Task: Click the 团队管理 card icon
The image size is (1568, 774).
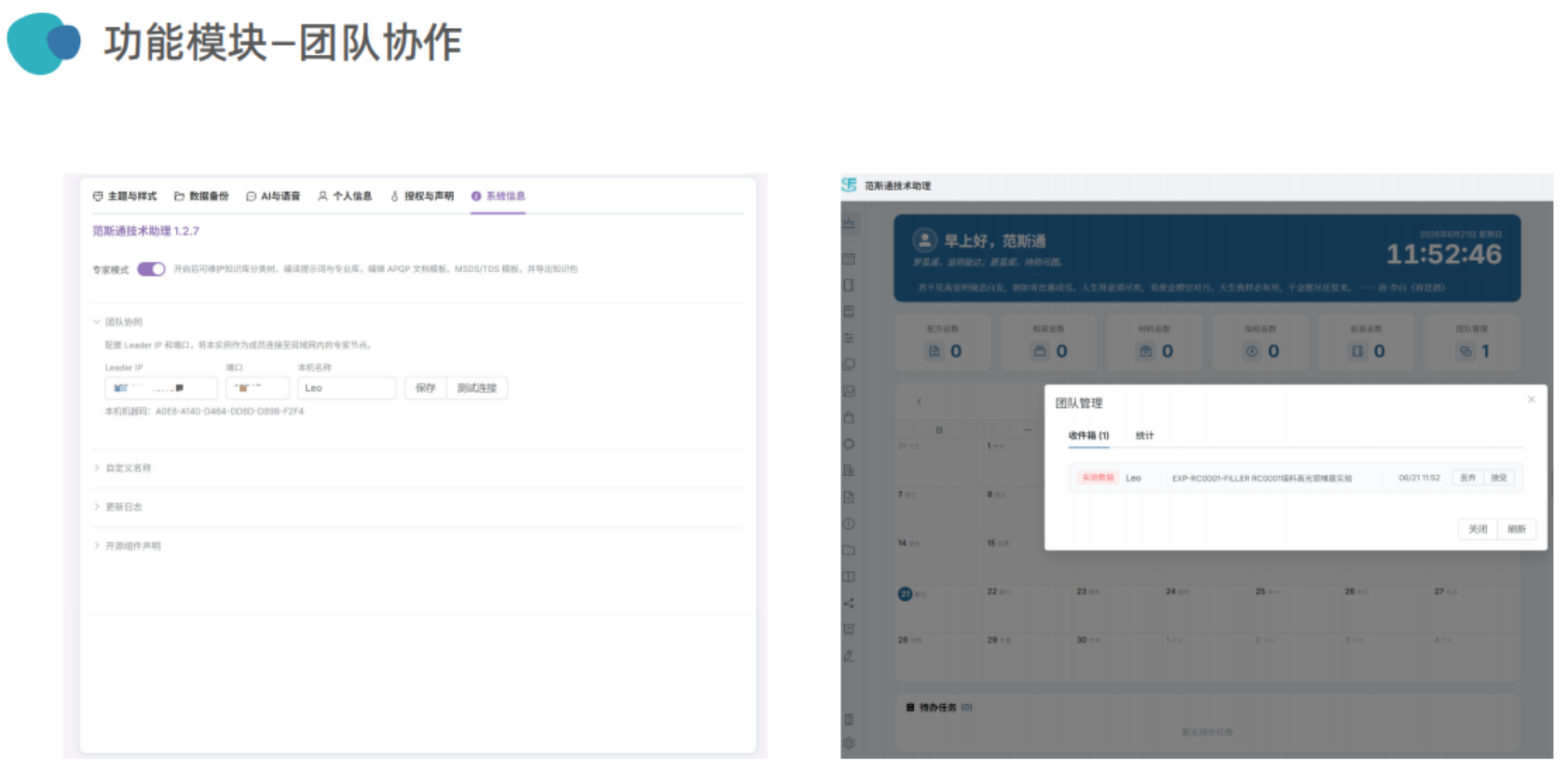Action: pos(1466,351)
